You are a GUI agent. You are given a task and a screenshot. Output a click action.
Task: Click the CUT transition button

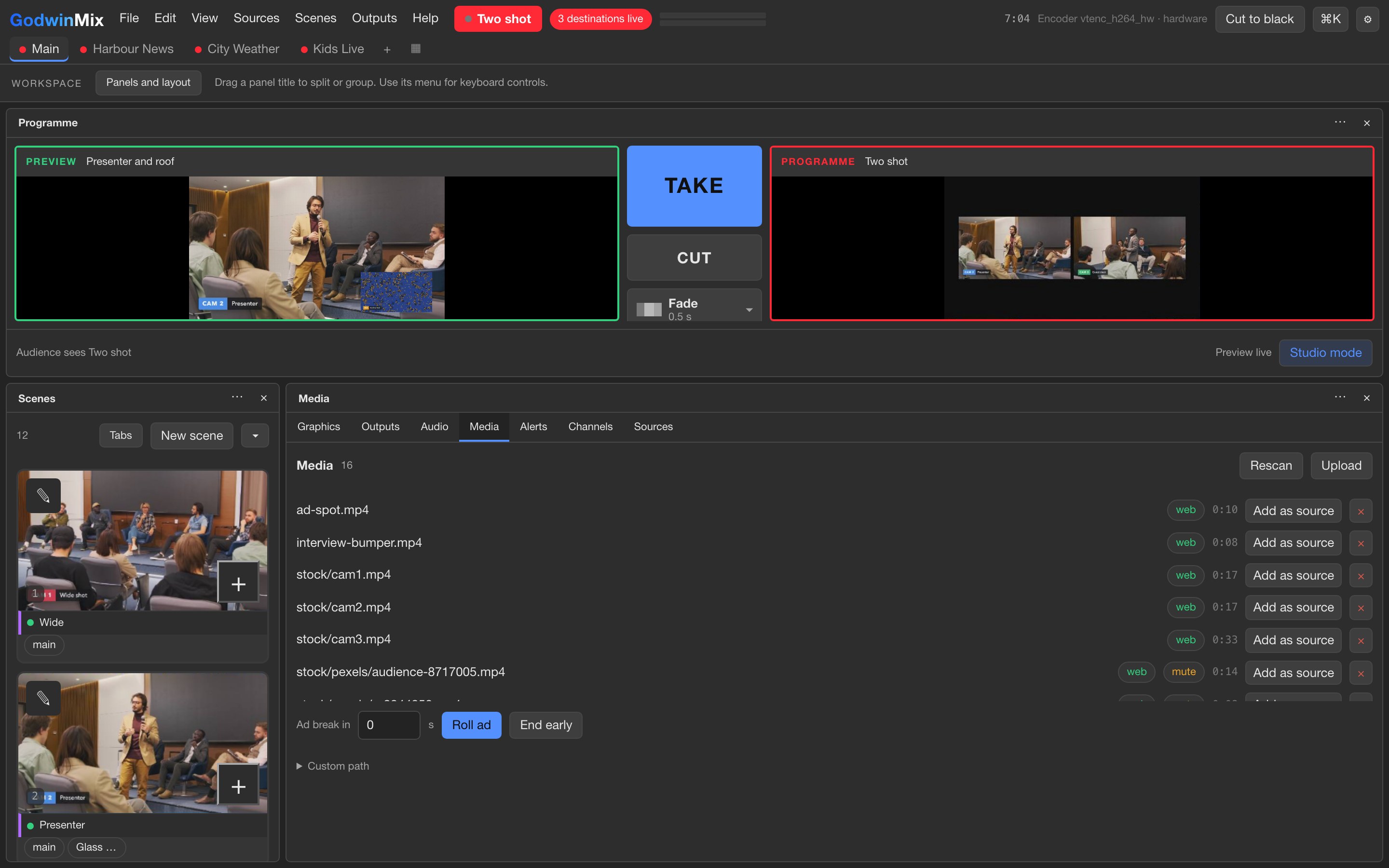tap(694, 258)
